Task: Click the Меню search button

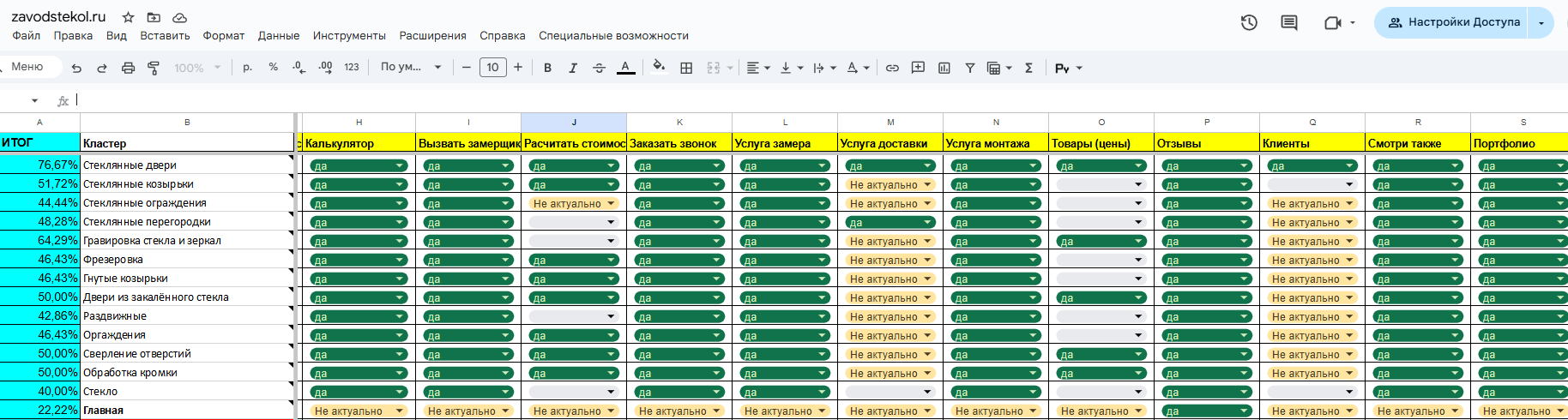Action: (27, 67)
